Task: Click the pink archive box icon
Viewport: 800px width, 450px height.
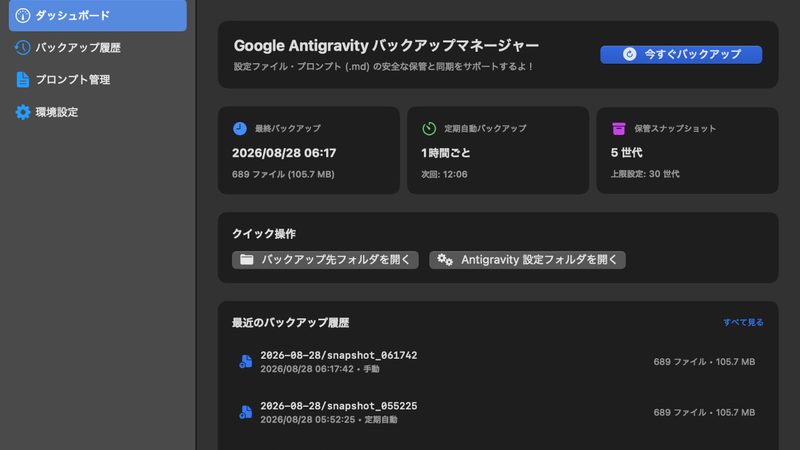Action: coord(618,129)
